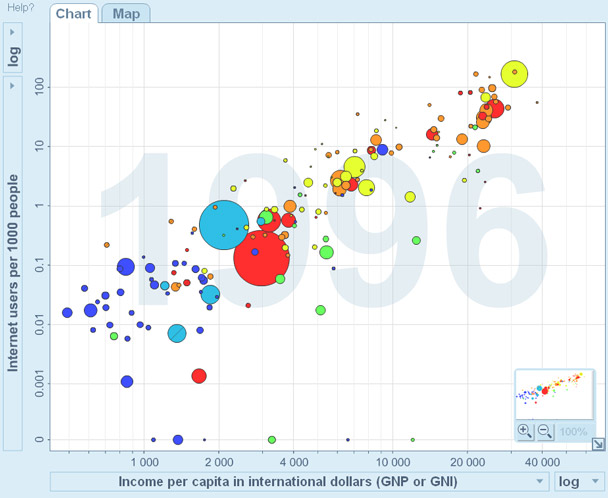Viewport: 608px width, 498px height.
Task: Click the expand arrow icon in chart corner
Action: pyautogui.click(x=597, y=445)
